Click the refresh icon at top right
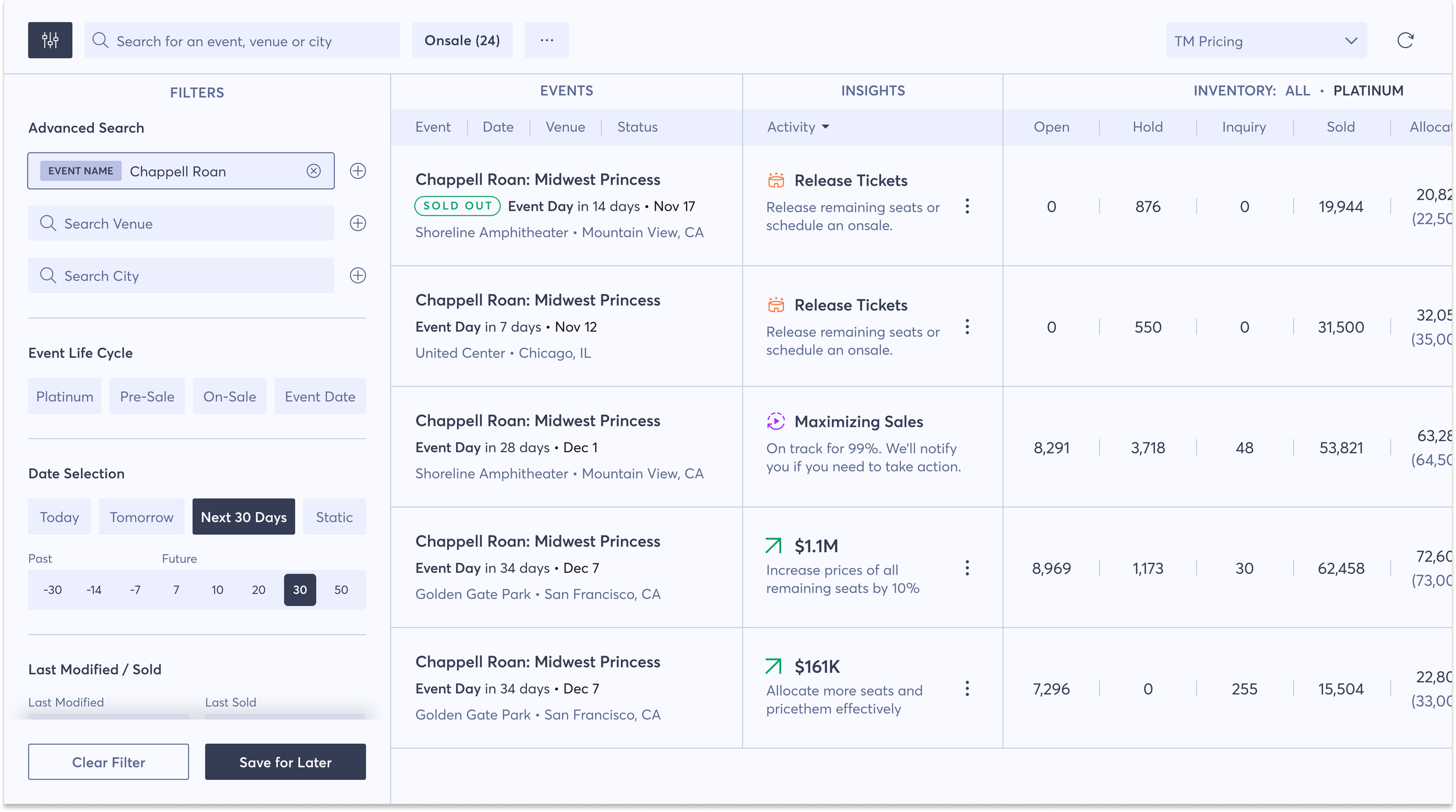 (1405, 40)
